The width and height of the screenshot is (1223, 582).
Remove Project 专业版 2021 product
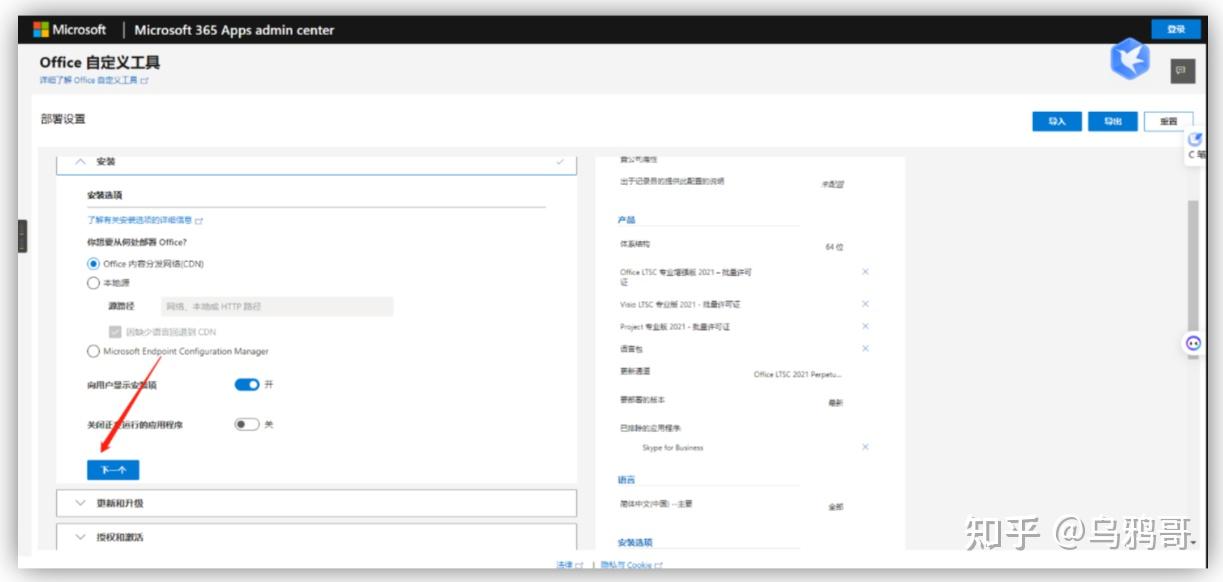[x=865, y=326]
